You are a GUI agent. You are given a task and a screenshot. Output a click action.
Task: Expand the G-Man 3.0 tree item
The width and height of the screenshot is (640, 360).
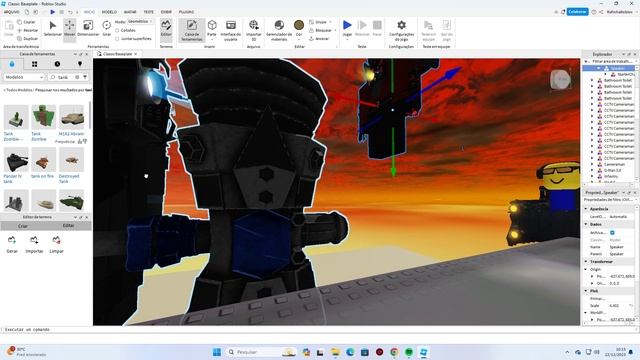point(592,170)
